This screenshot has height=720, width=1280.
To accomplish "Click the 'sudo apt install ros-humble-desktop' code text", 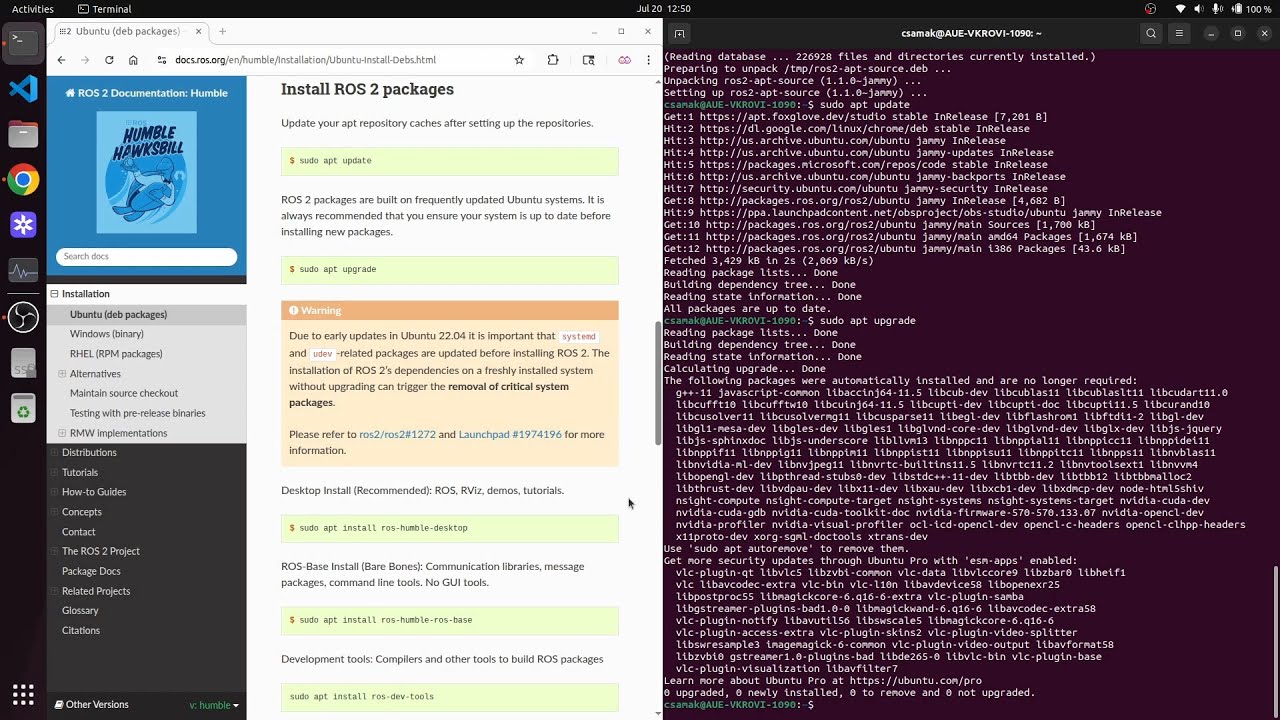I will 383,528.
